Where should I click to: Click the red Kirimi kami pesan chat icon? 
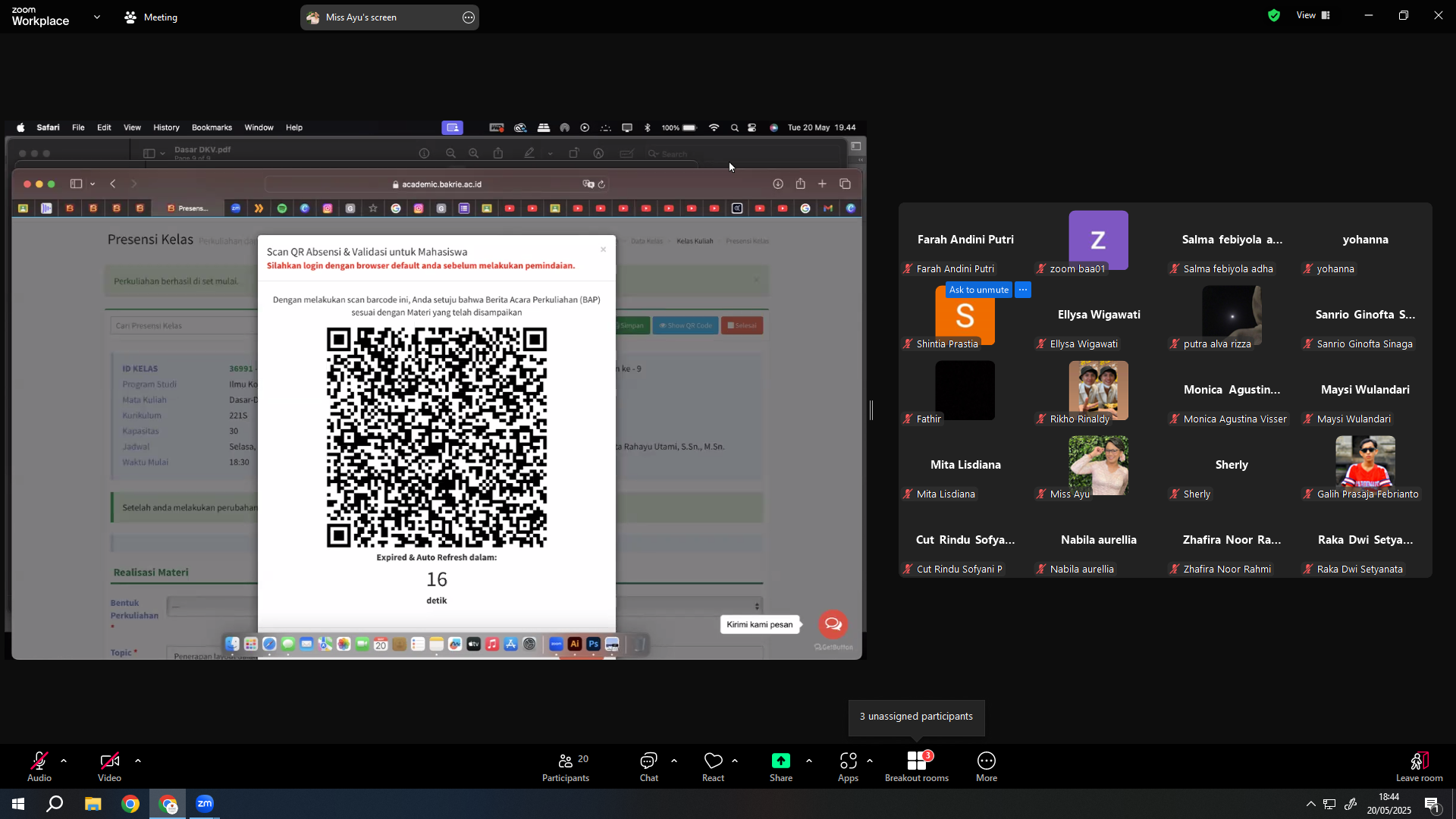pos(833,624)
